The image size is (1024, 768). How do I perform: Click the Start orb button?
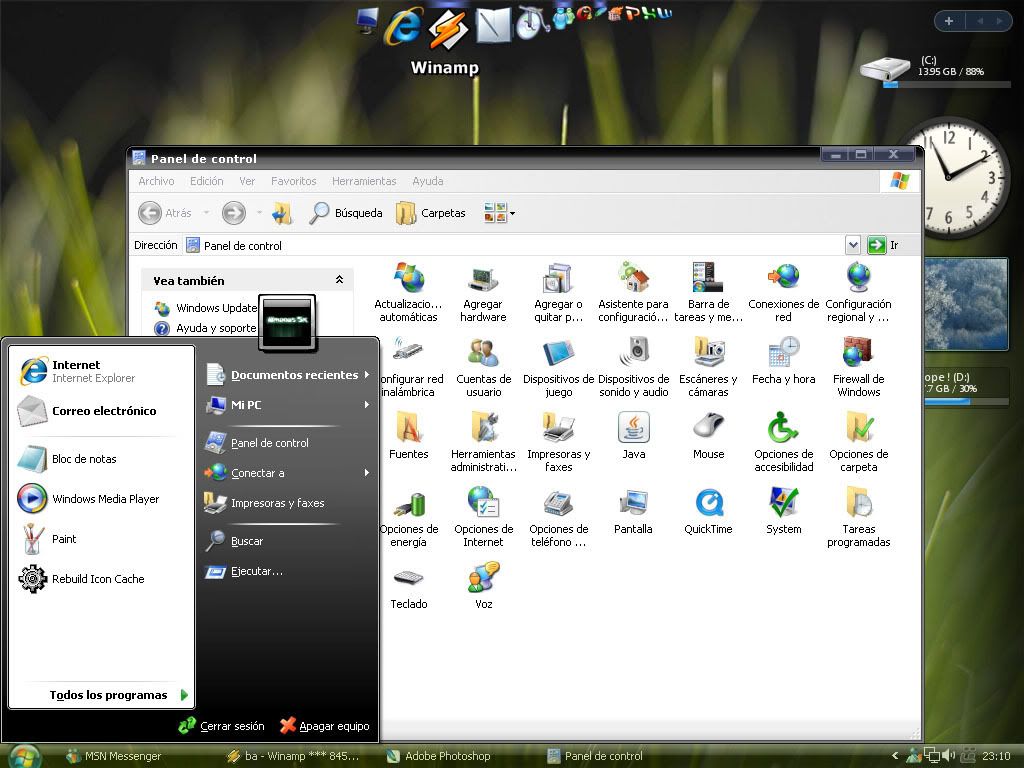click(24, 756)
